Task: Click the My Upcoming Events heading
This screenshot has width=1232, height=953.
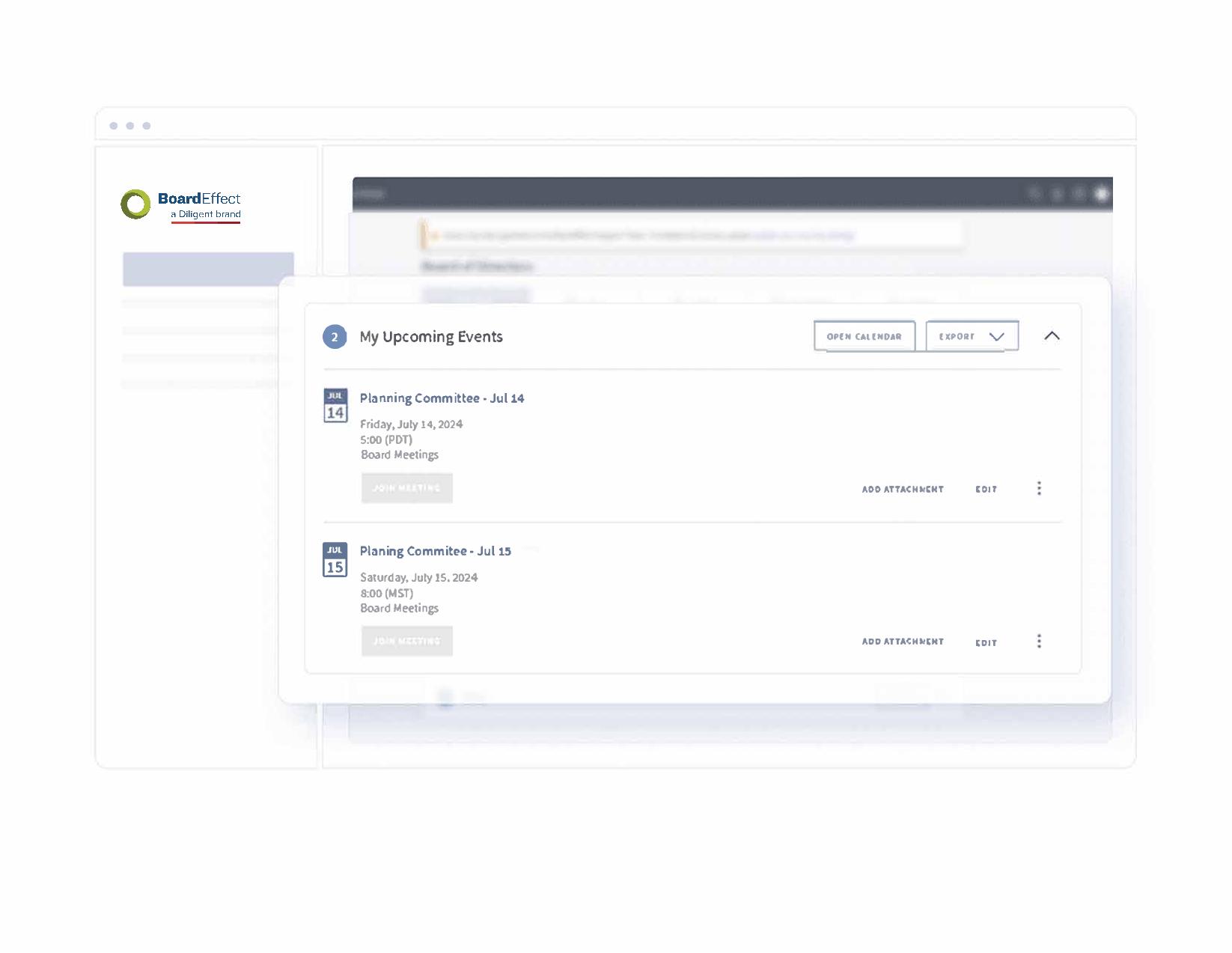Action: [x=431, y=337]
